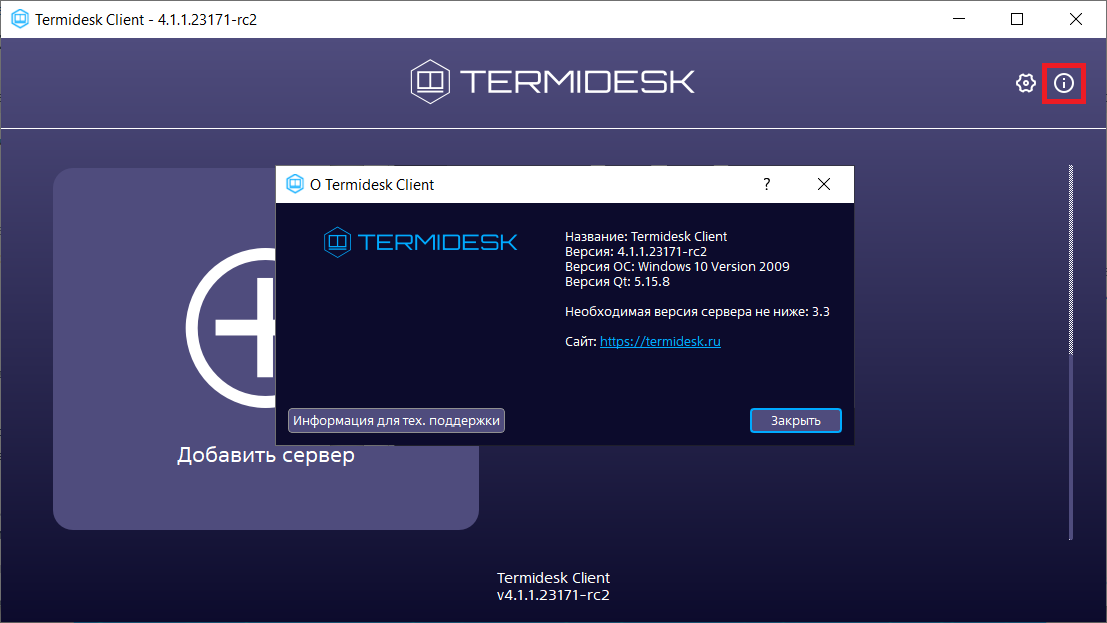The height and width of the screenshot is (623, 1107).
Task: Click the blue Termidesk logo in the dialog
Action: (420, 242)
